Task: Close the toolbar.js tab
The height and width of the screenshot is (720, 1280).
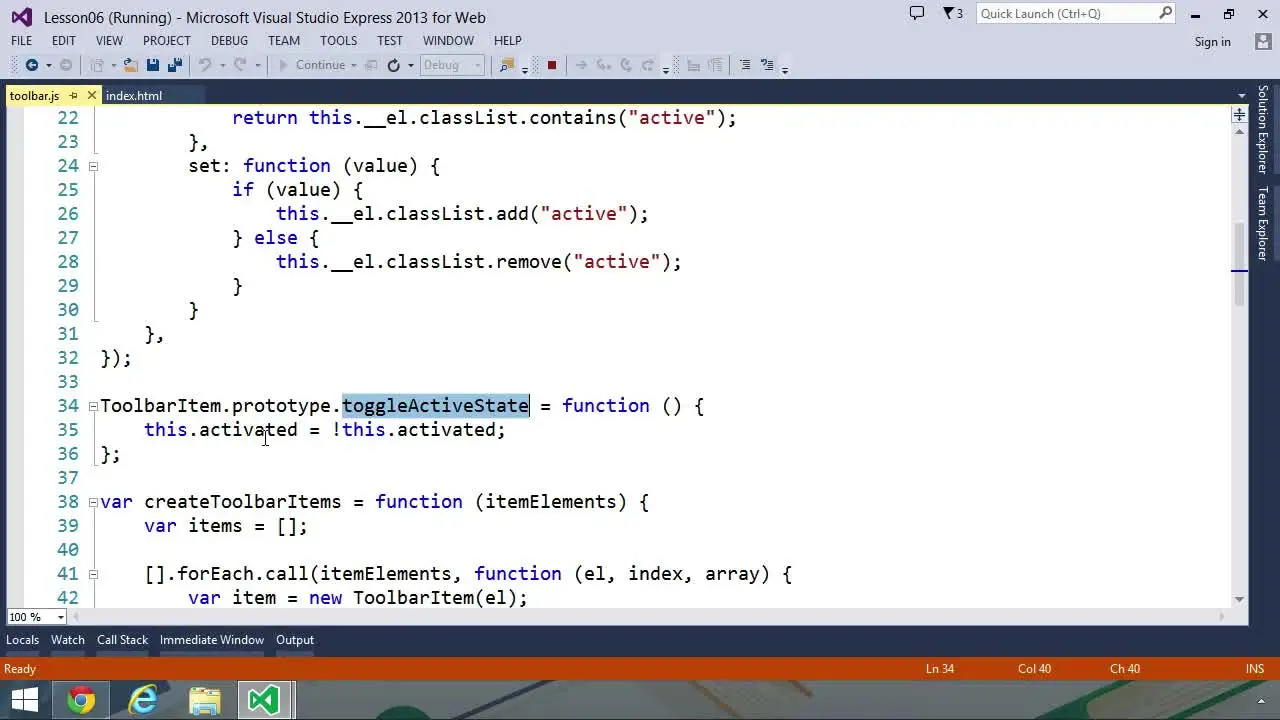Action: click(x=91, y=95)
